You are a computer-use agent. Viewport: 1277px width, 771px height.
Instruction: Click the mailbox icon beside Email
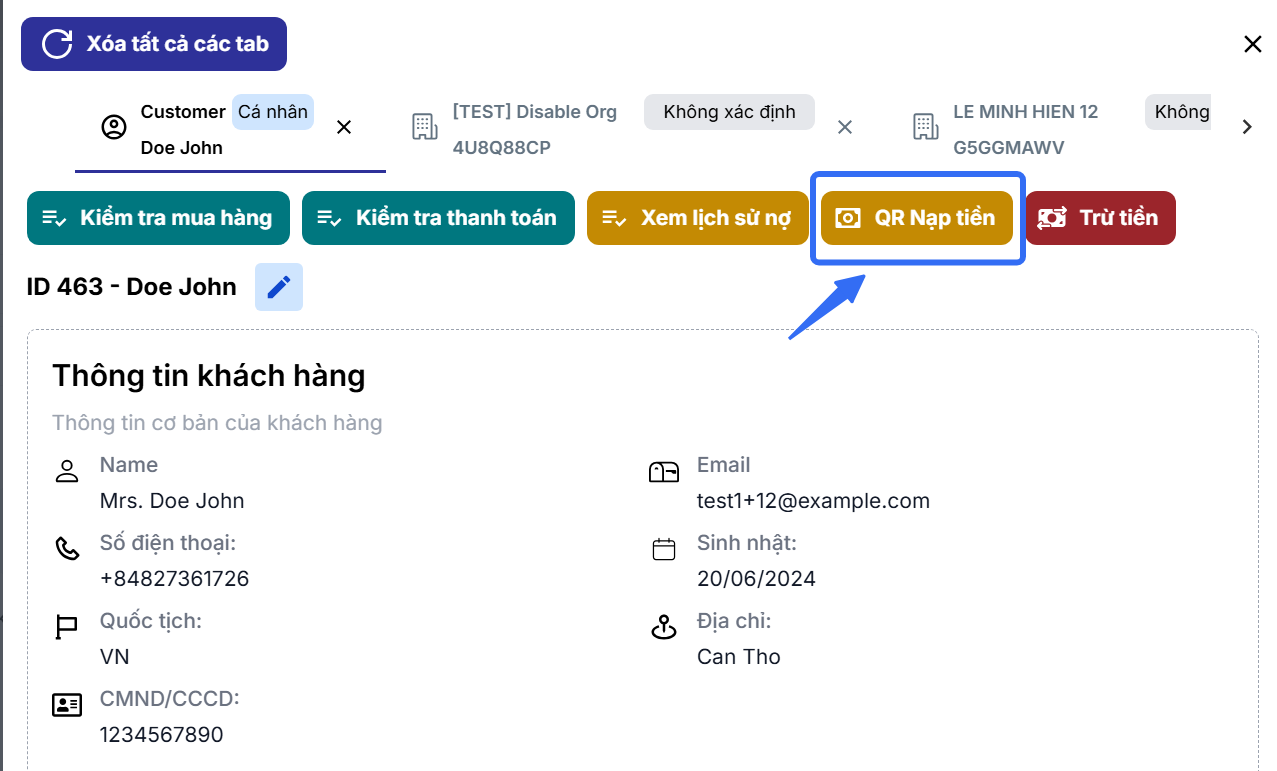point(664,472)
